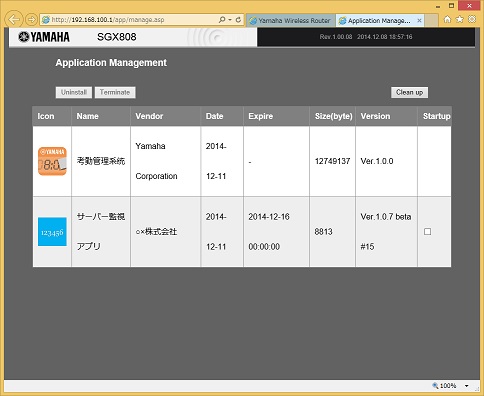The height and width of the screenshot is (396, 484).
Task: Click the SGX808 model name
Action: pos(117,37)
